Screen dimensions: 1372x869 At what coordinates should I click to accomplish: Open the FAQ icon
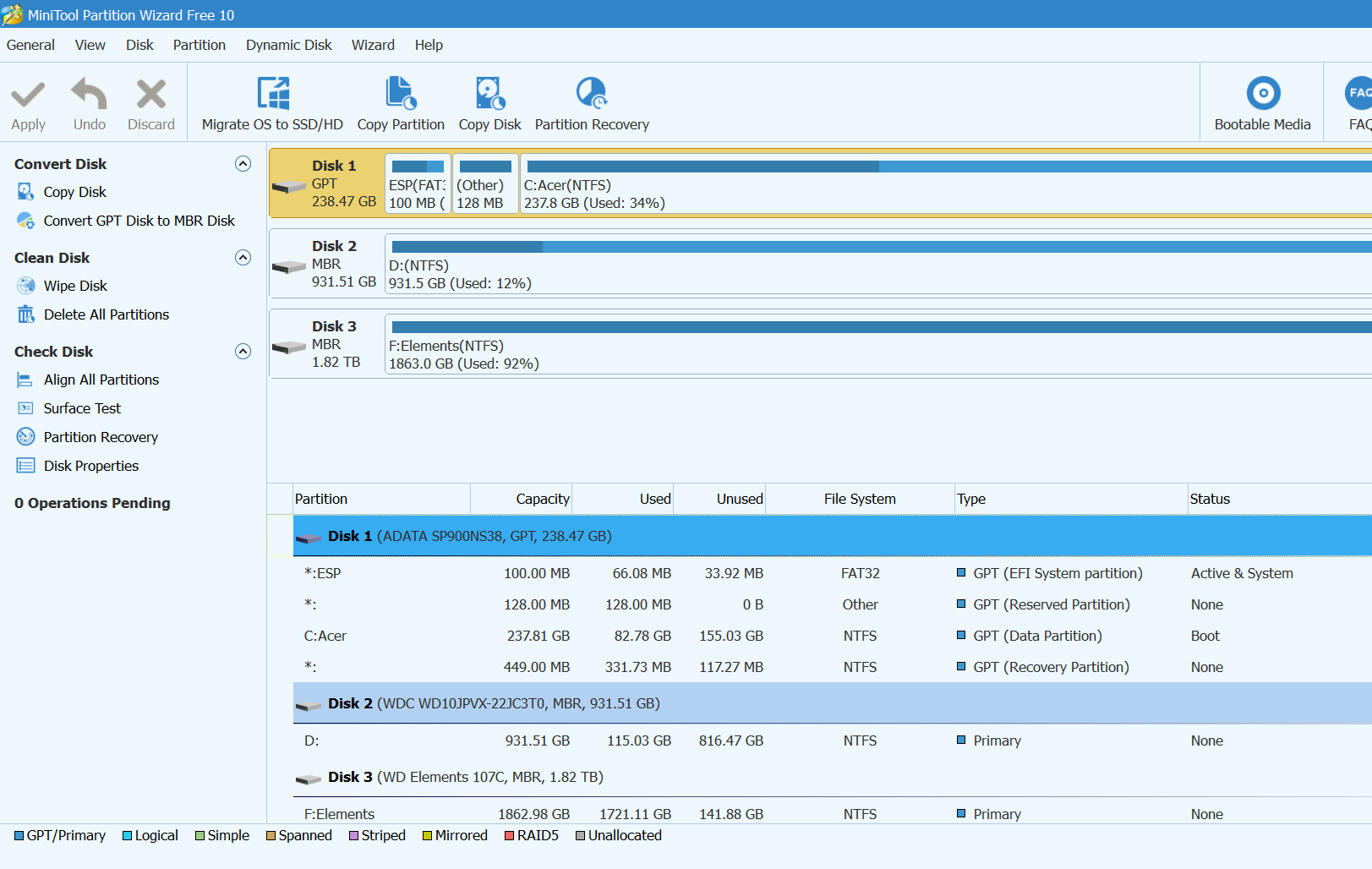[1358, 93]
